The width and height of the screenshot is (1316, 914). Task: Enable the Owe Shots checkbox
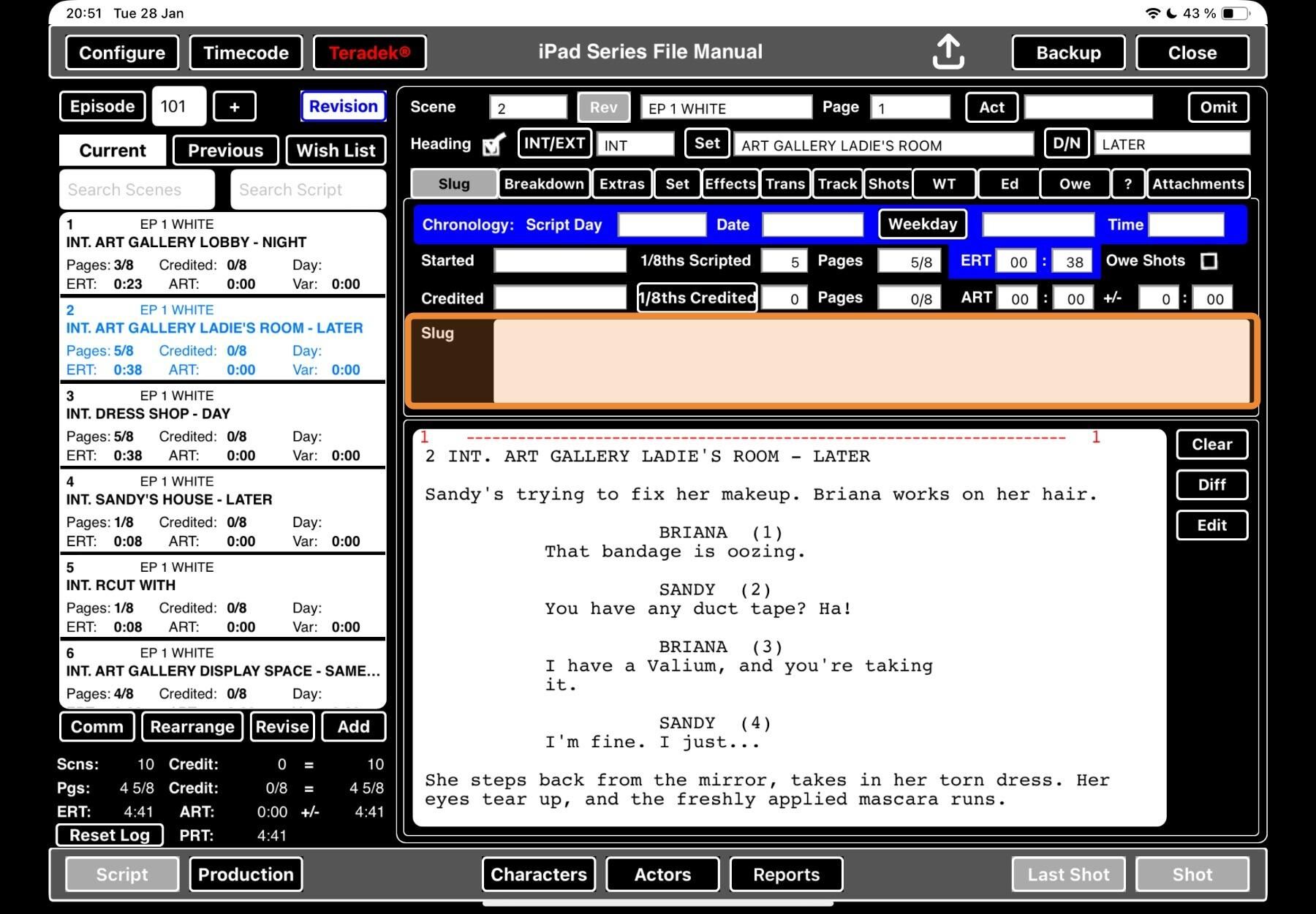click(1209, 261)
